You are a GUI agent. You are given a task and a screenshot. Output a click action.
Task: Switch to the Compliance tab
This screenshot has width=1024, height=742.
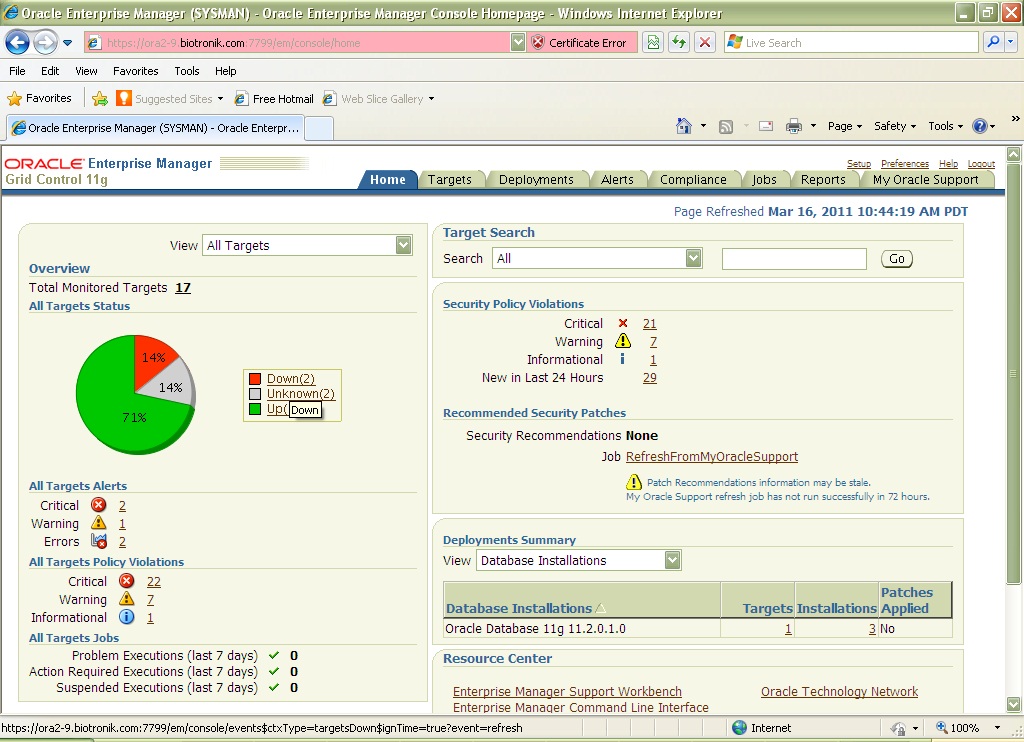tap(693, 180)
